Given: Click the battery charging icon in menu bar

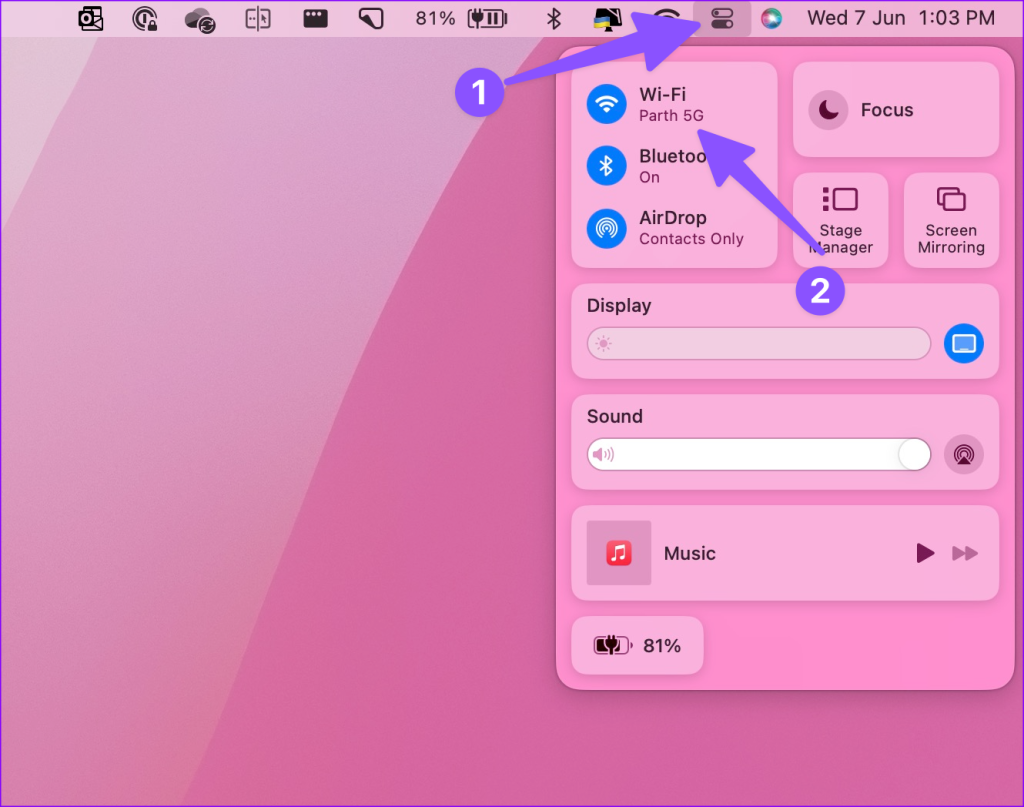Looking at the screenshot, I should click(487, 18).
